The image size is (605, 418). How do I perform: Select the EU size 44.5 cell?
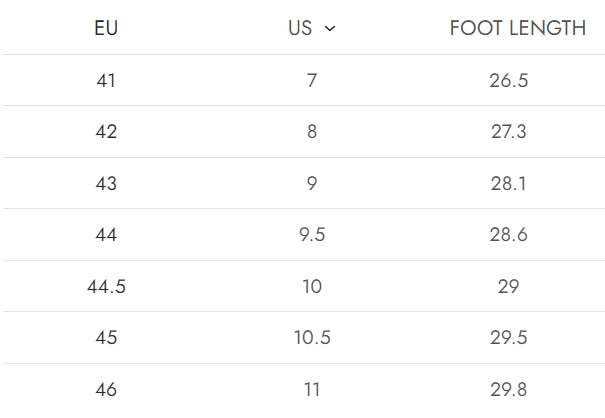click(x=106, y=287)
